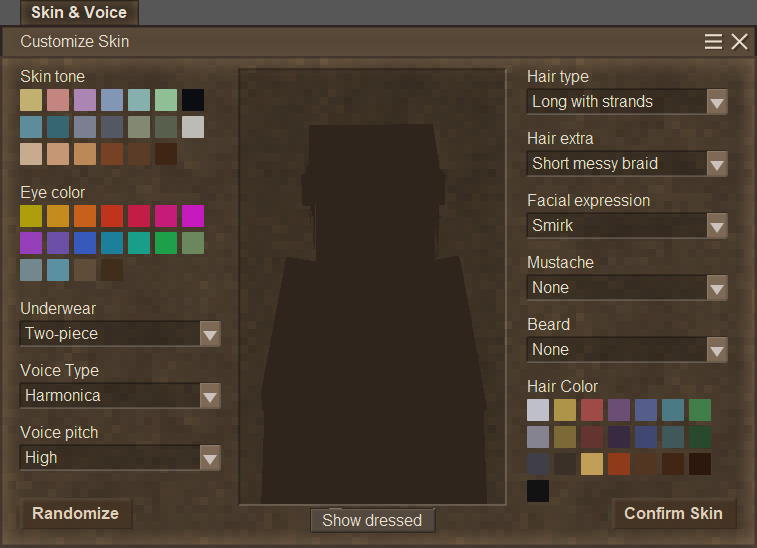Choose the teal green eye color
This screenshot has height=548, width=757.
(x=139, y=243)
